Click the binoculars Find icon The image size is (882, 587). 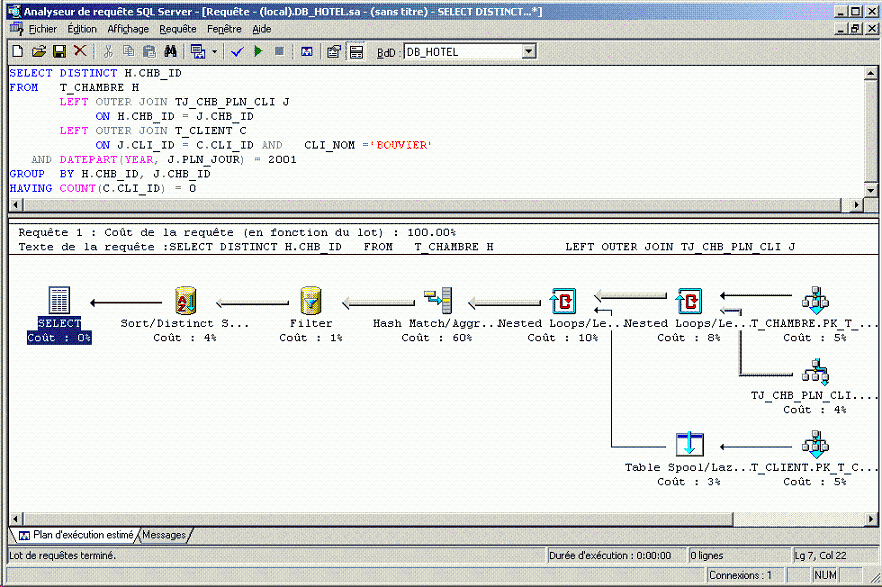pyautogui.click(x=170, y=51)
